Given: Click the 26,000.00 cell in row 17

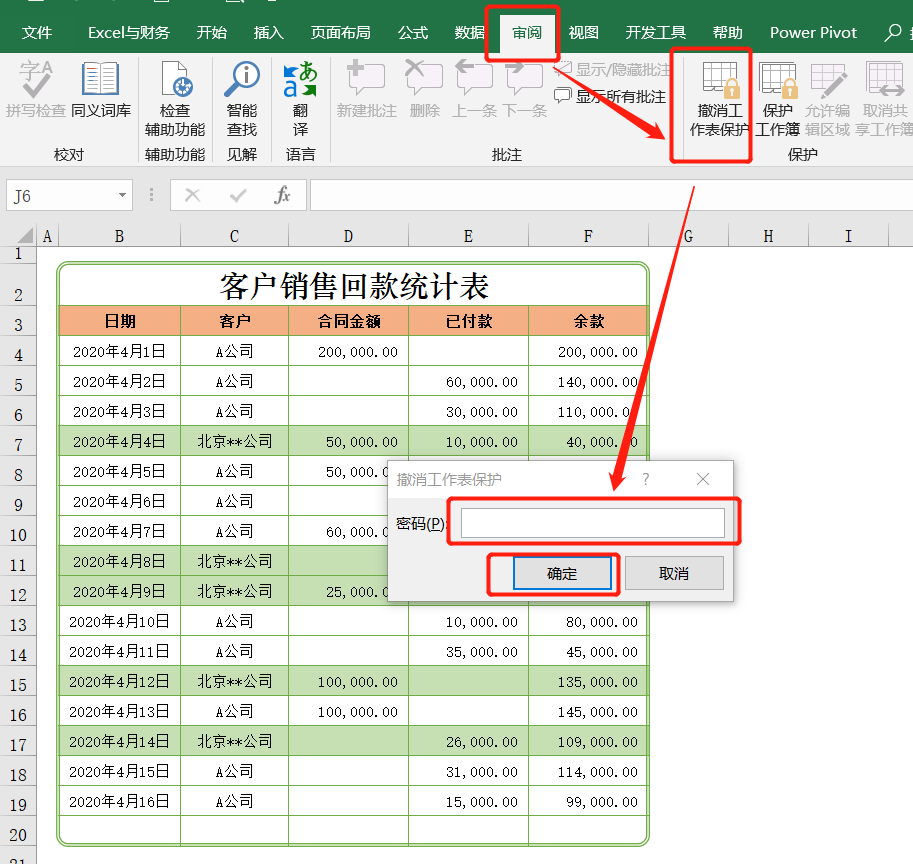Looking at the screenshot, I should click(x=468, y=742).
